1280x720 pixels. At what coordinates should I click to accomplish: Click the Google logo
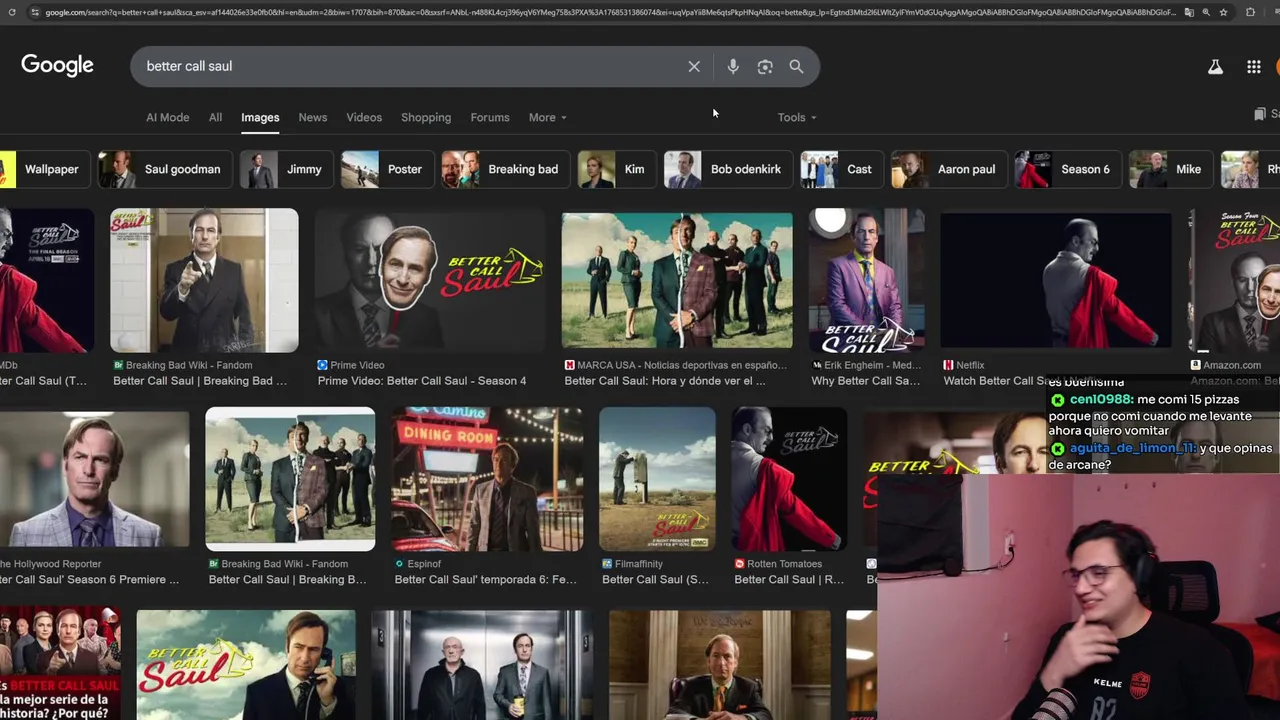[x=57, y=66]
